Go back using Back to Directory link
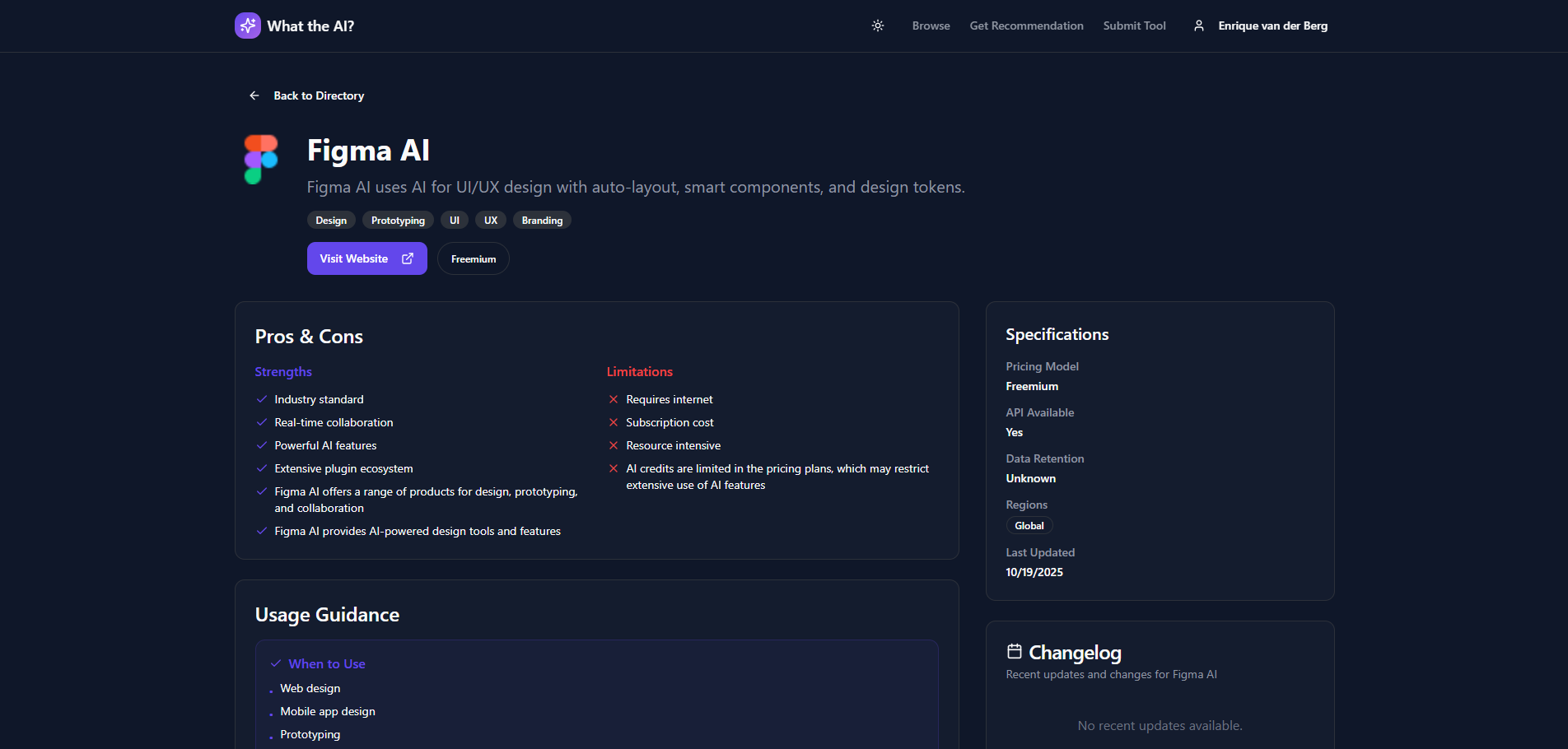Image resolution: width=1568 pixels, height=749 pixels. [319, 95]
